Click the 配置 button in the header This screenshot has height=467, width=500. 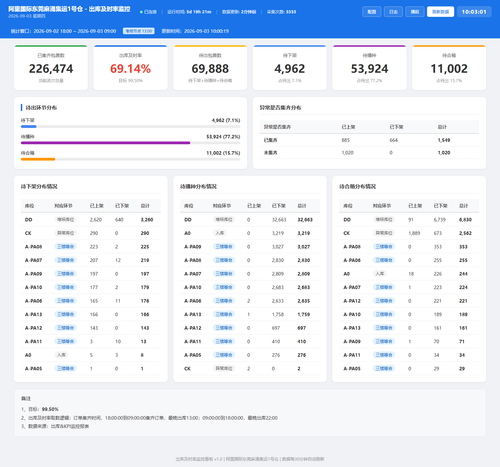tap(372, 12)
